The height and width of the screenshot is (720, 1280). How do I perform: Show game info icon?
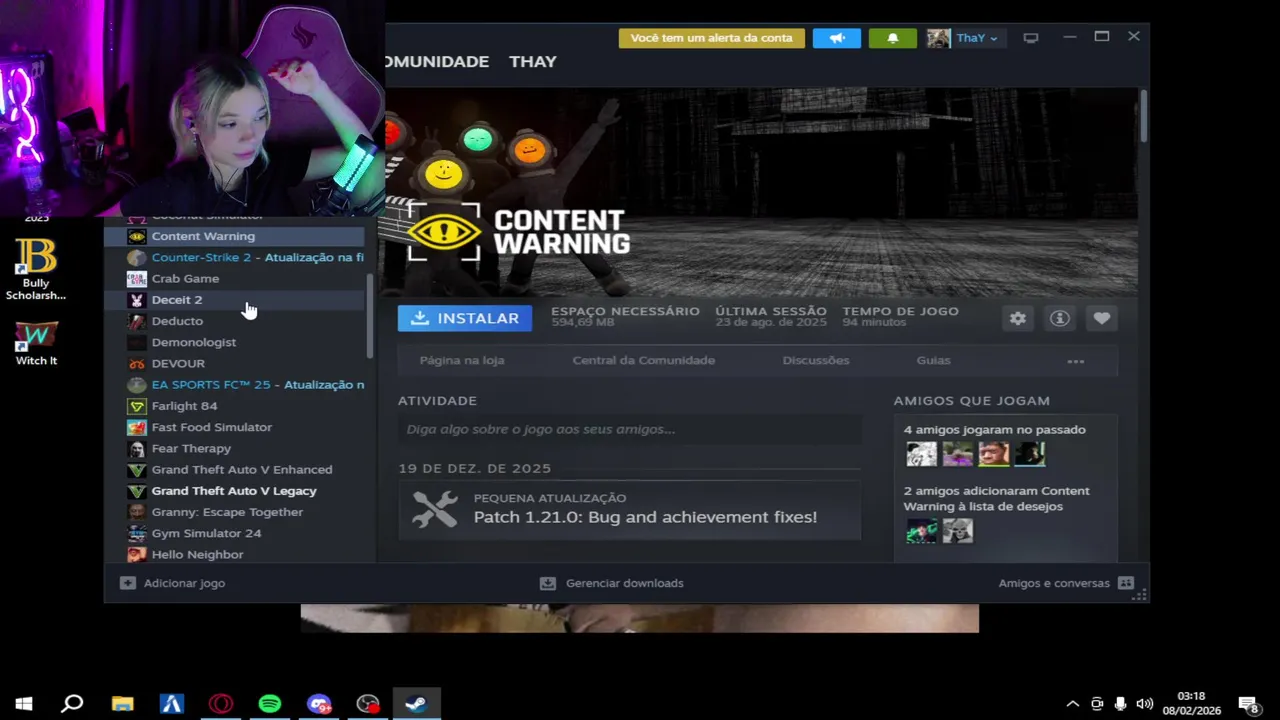[x=1059, y=318]
